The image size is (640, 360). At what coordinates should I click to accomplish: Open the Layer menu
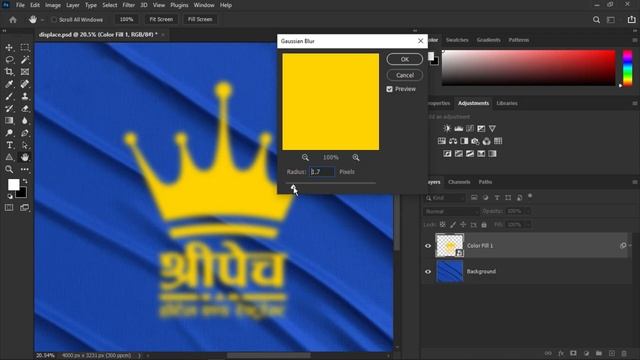pos(73,5)
